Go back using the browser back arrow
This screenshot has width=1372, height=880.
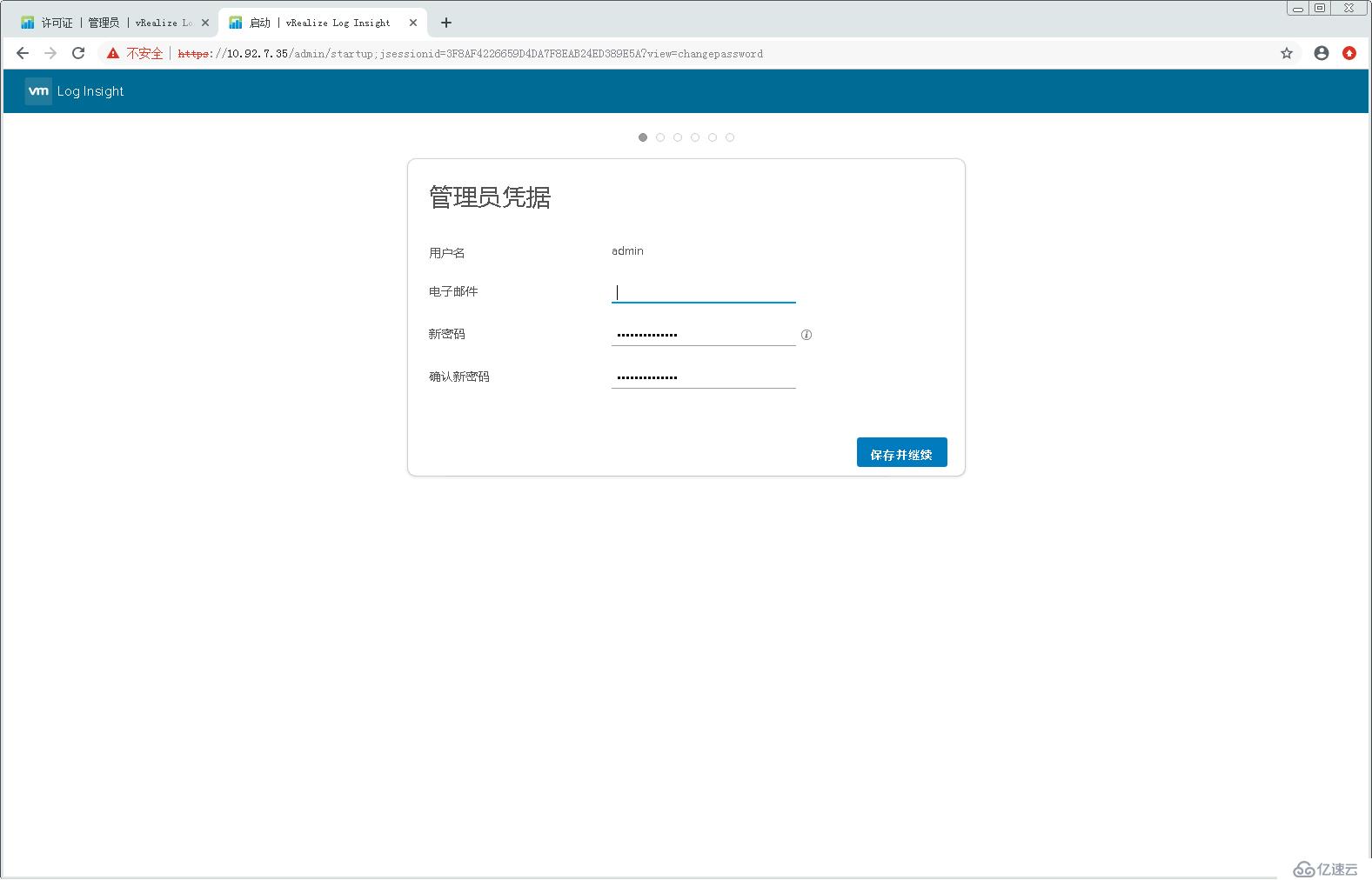coord(23,53)
